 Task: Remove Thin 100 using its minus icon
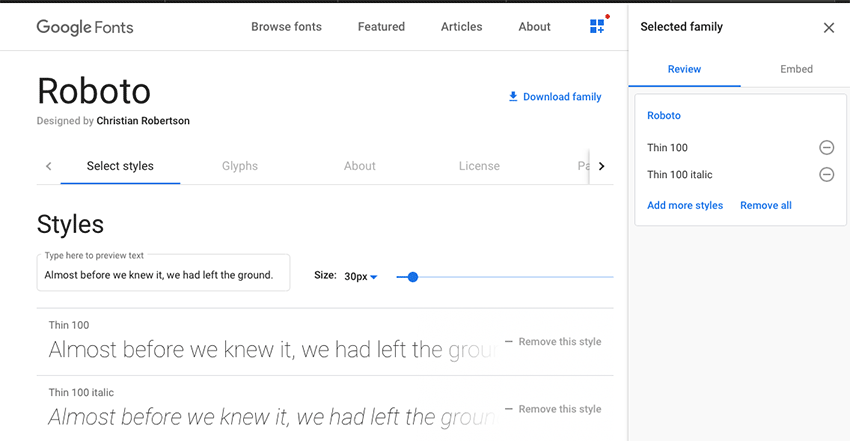tap(826, 147)
